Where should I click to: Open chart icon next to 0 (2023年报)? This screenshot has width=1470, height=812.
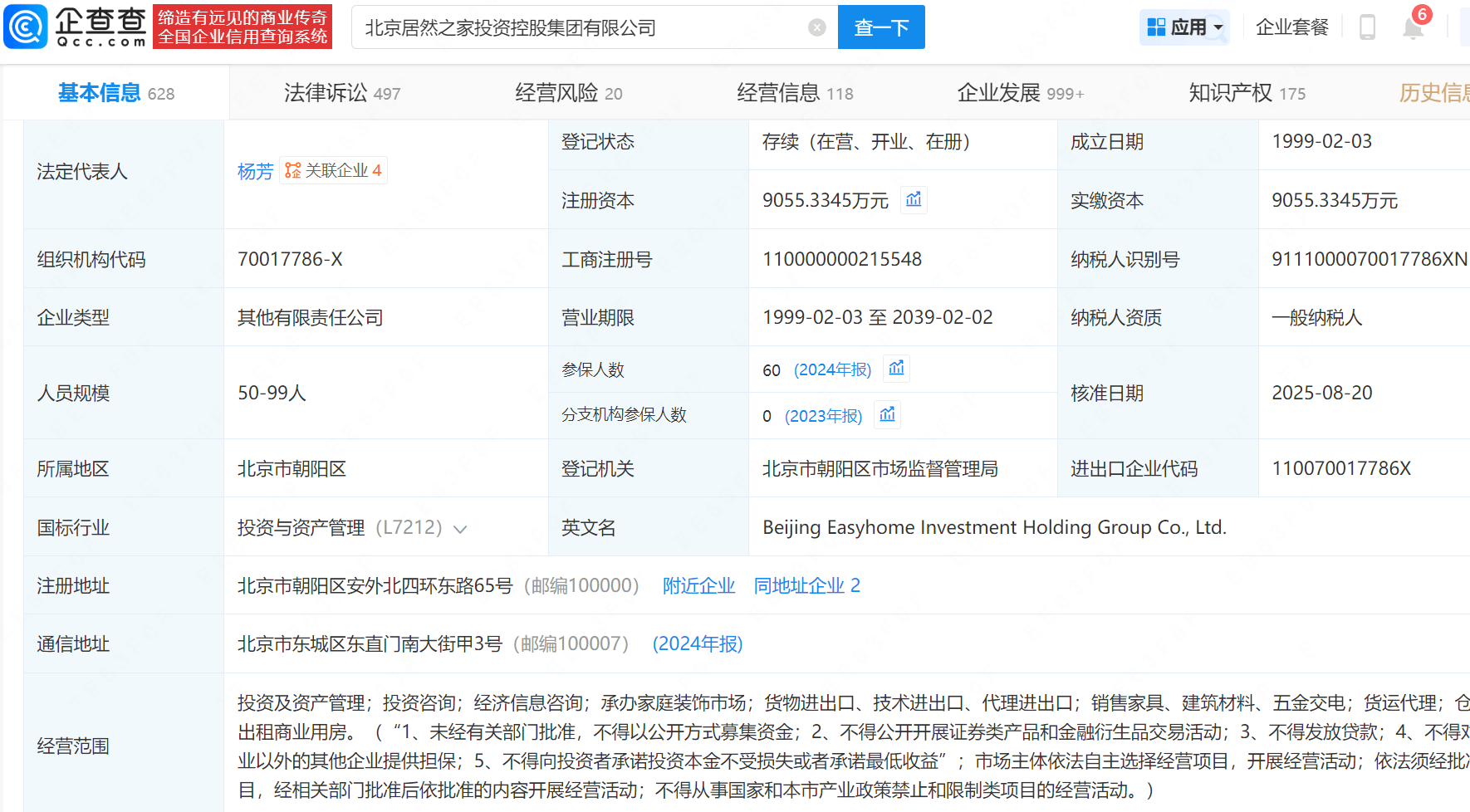click(887, 413)
